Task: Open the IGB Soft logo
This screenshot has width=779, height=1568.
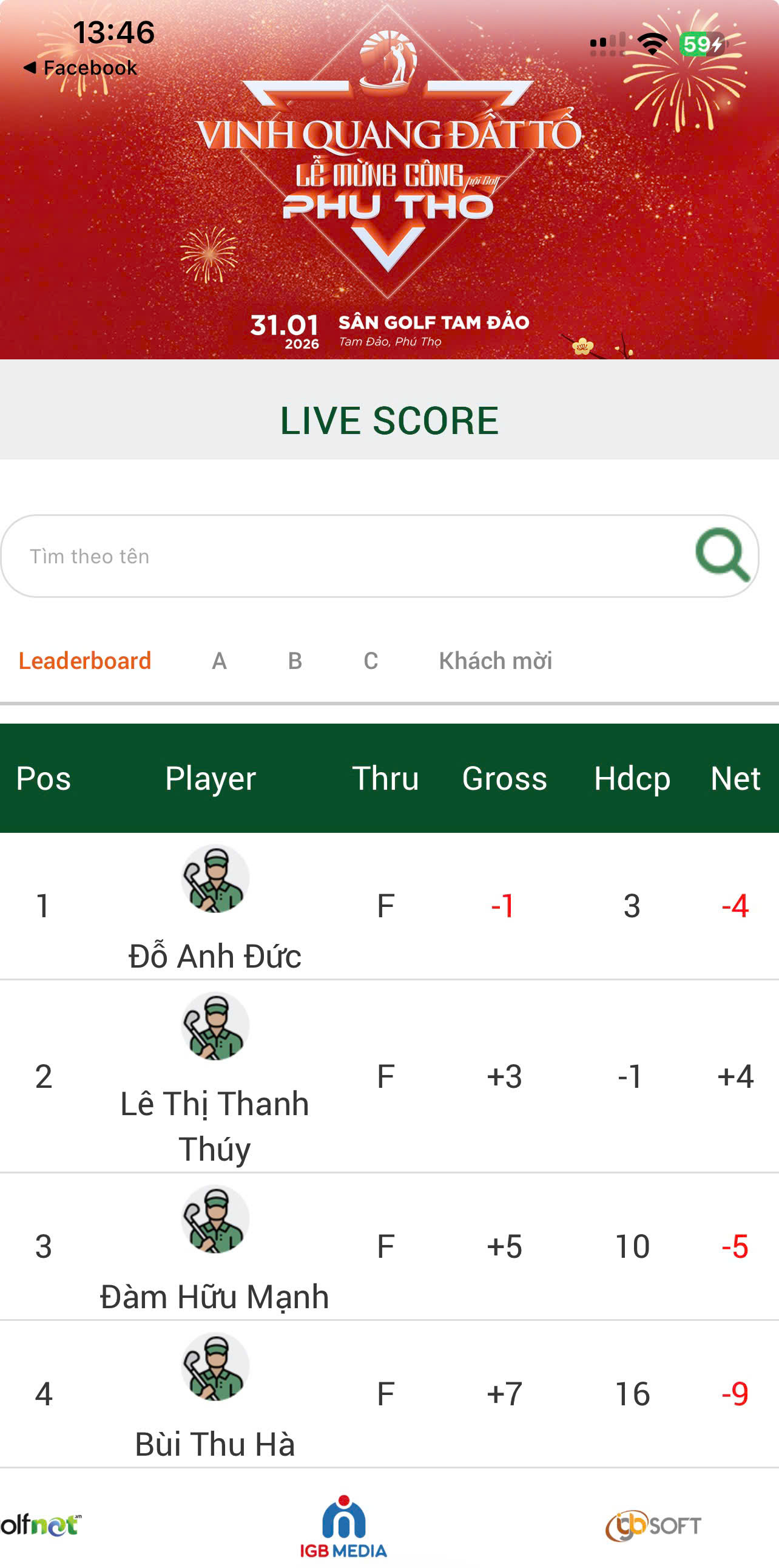Action: point(653,1526)
